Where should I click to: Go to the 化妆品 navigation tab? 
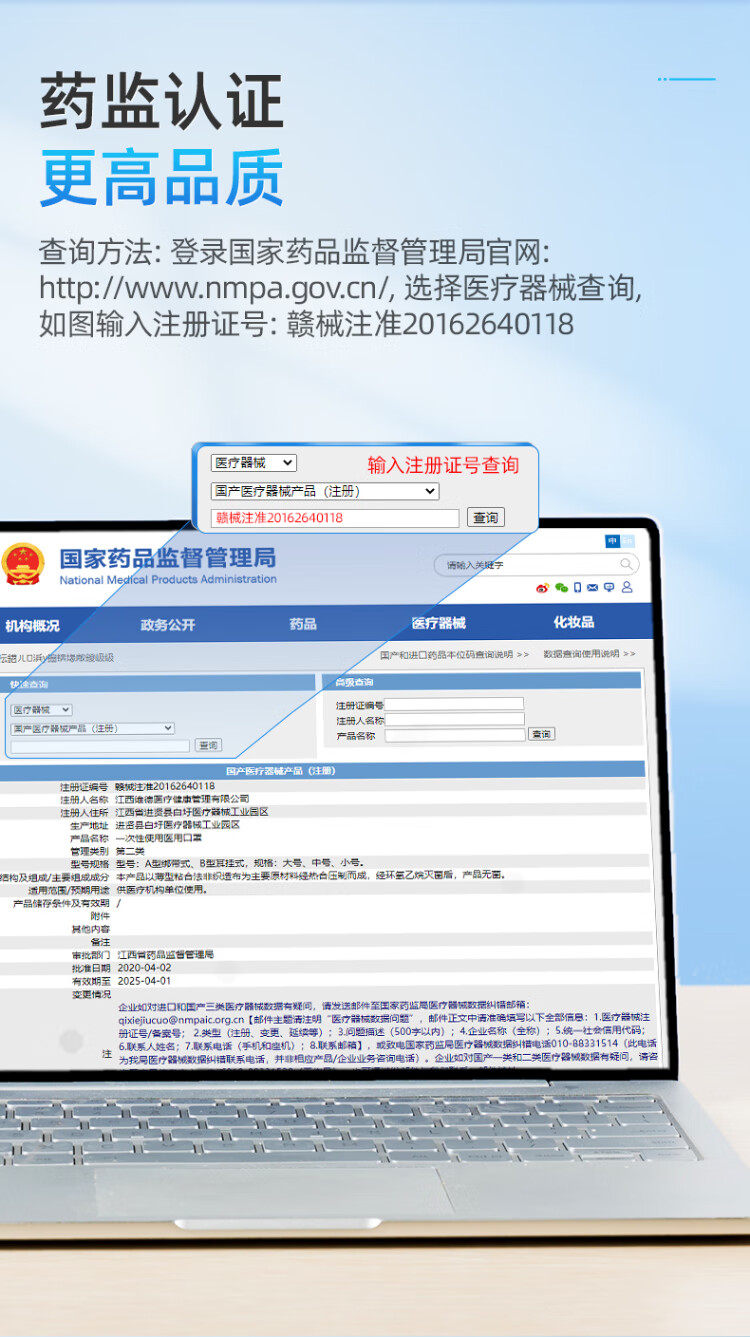pyautogui.click(x=573, y=622)
